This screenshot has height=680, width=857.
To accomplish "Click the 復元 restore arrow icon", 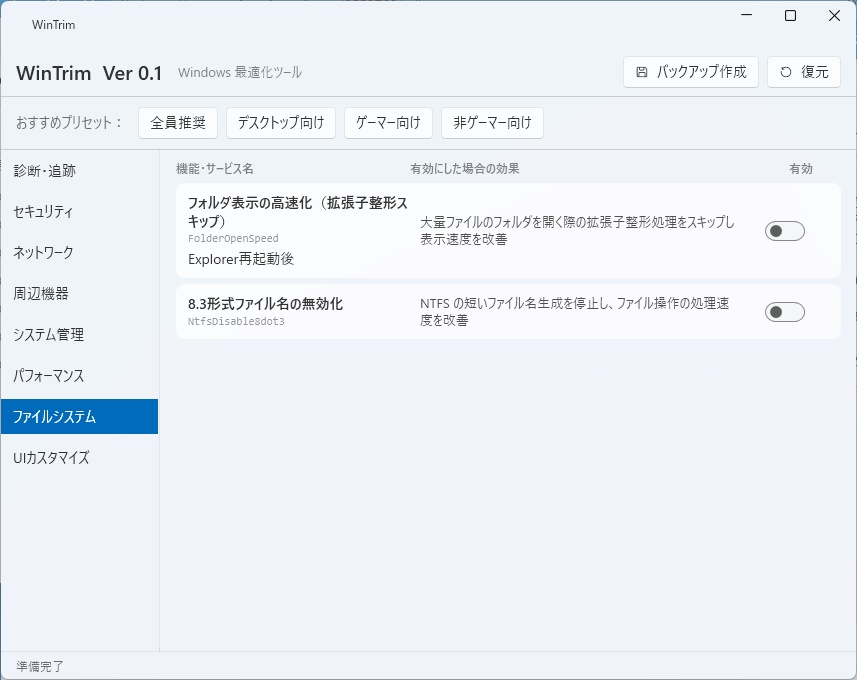I will 785,72.
